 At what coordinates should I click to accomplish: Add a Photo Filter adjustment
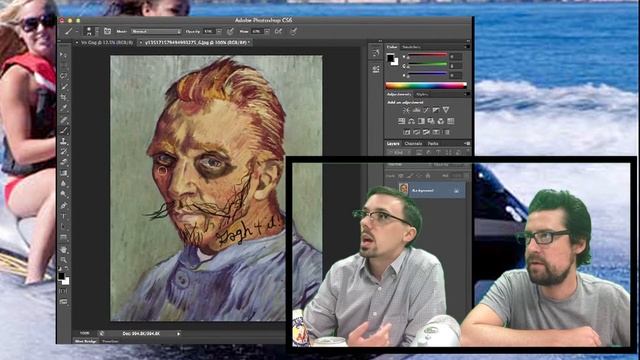click(431, 121)
